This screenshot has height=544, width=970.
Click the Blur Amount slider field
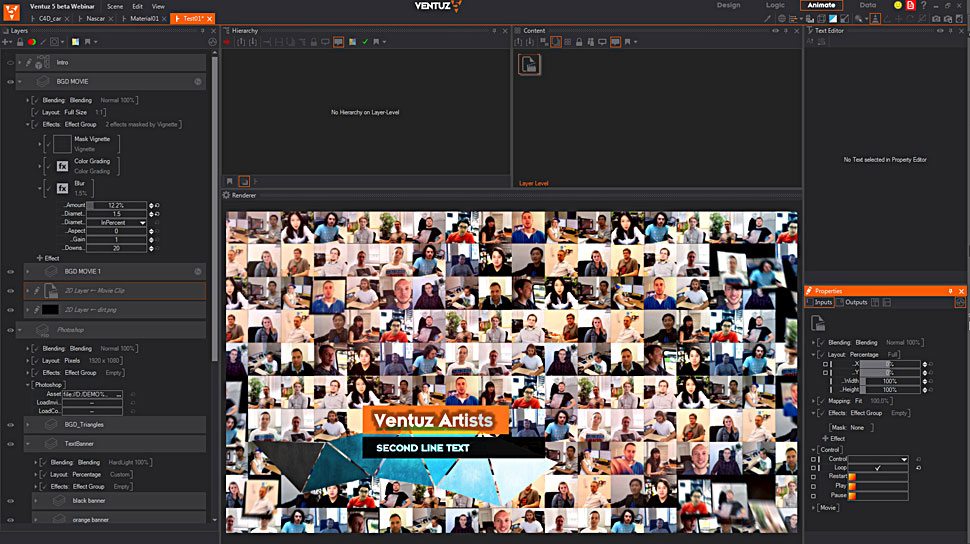click(x=116, y=205)
